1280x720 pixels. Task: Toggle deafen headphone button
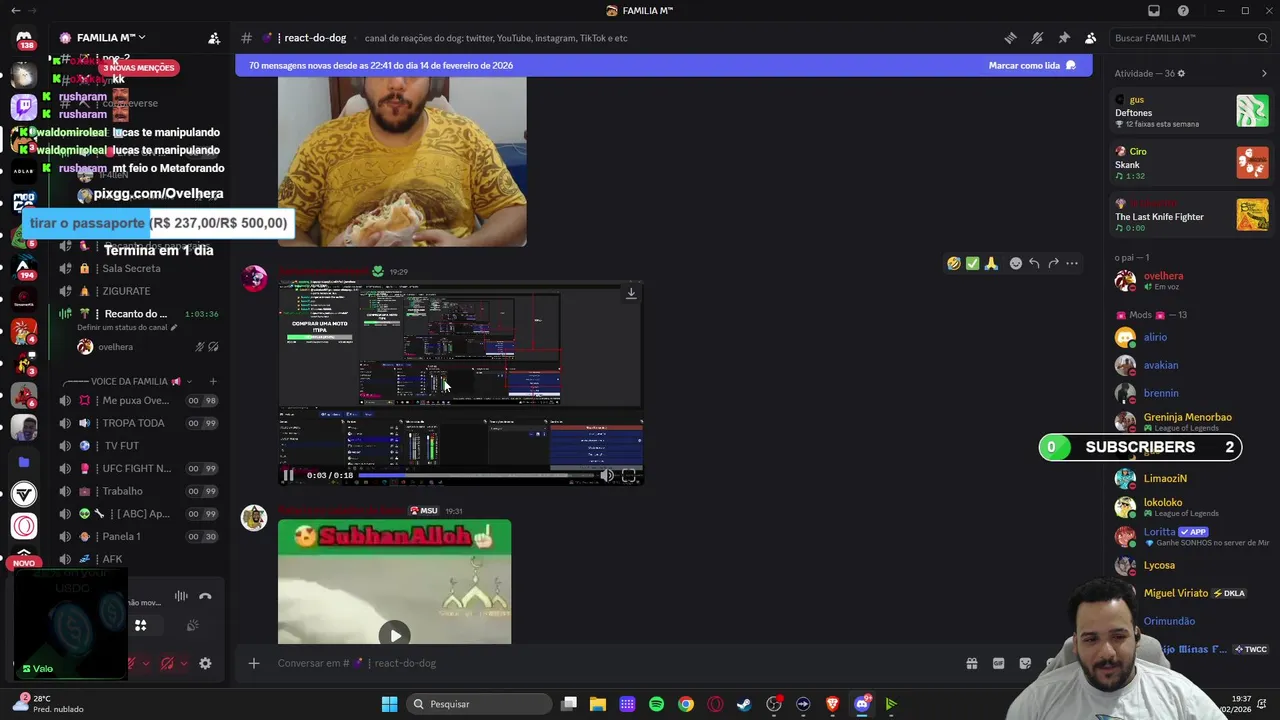tap(167, 663)
